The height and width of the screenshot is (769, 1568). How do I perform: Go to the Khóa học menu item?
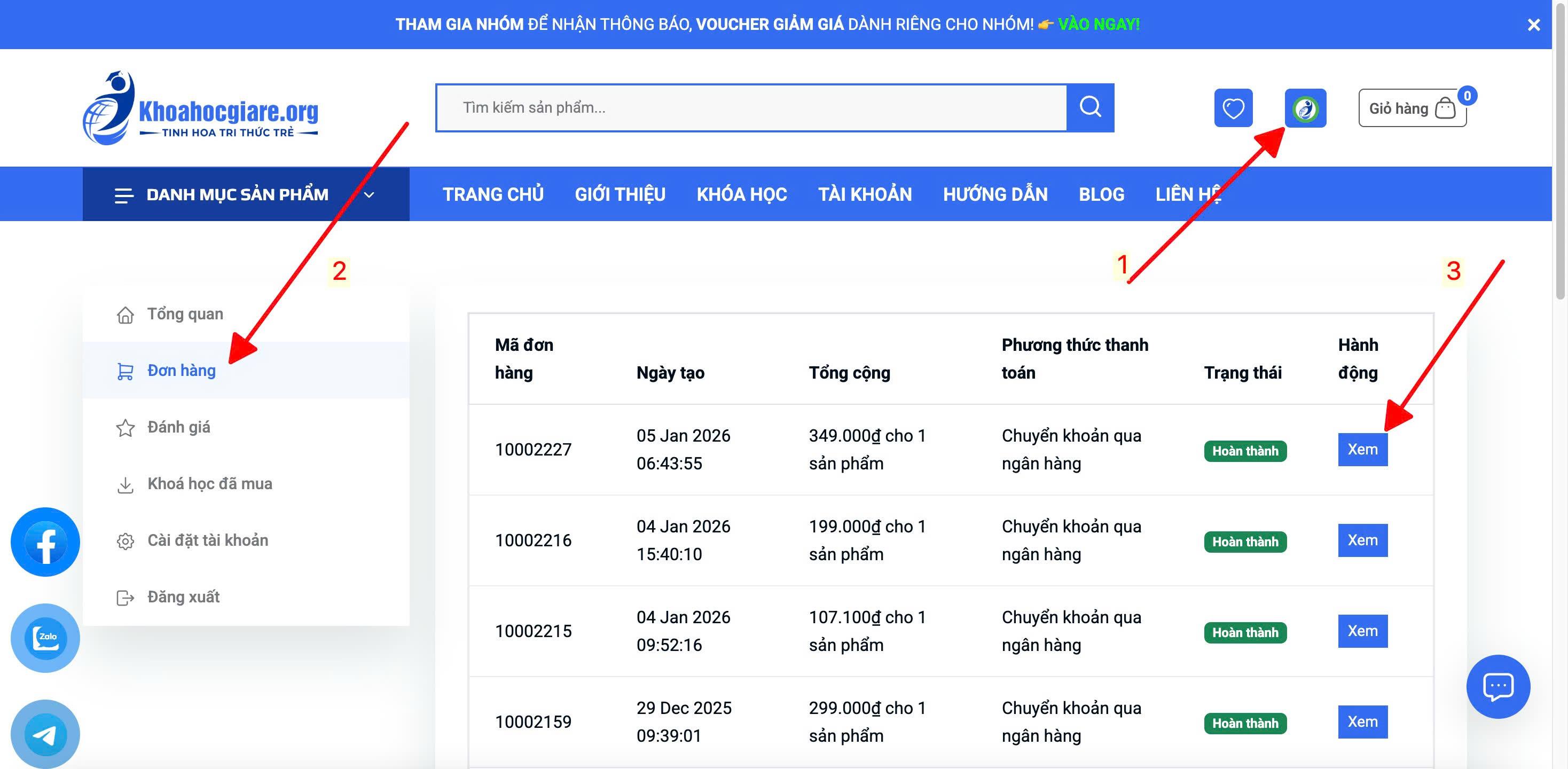tap(741, 194)
